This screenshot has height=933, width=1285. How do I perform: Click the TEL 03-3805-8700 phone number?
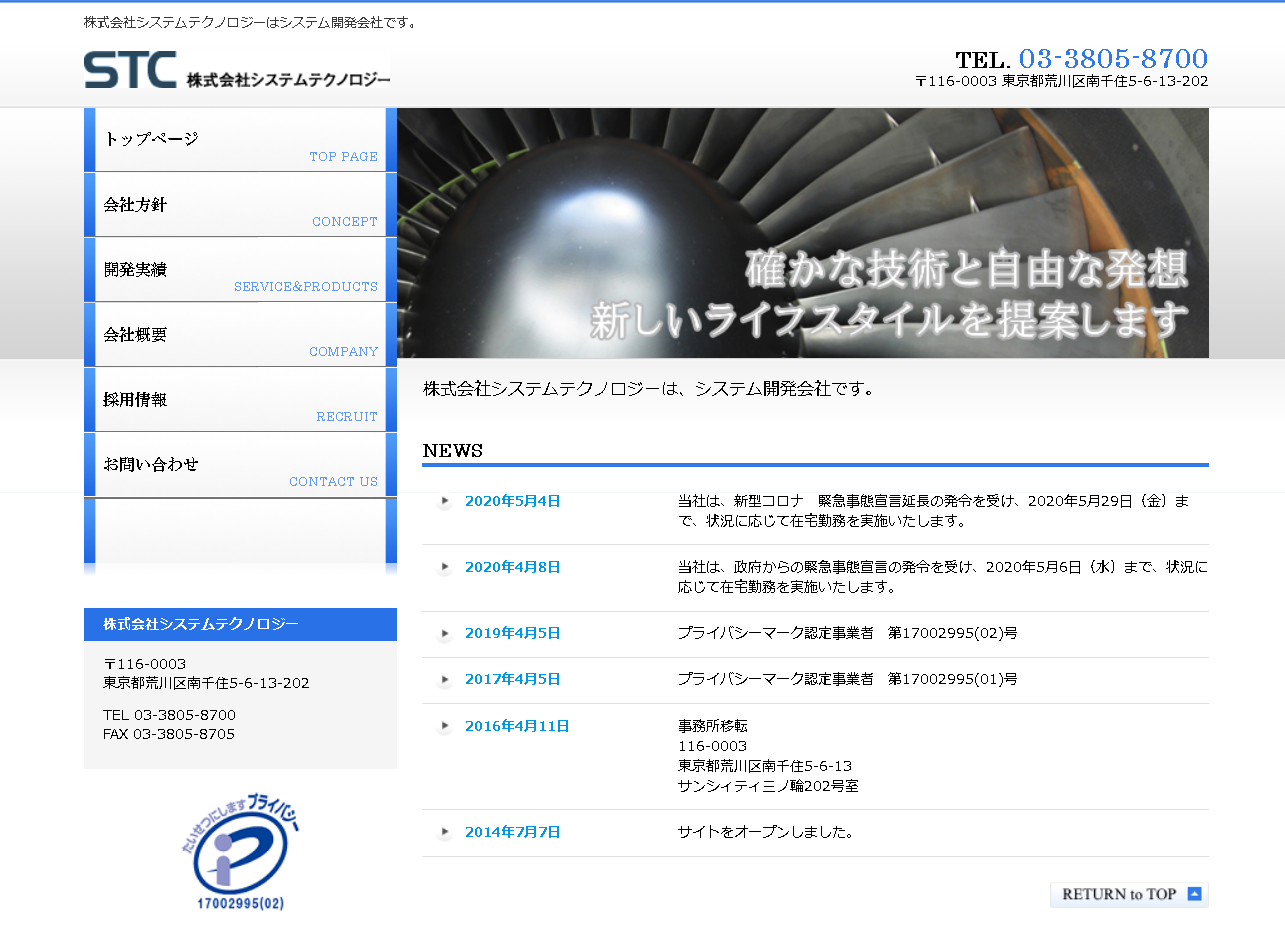[x=1112, y=58]
